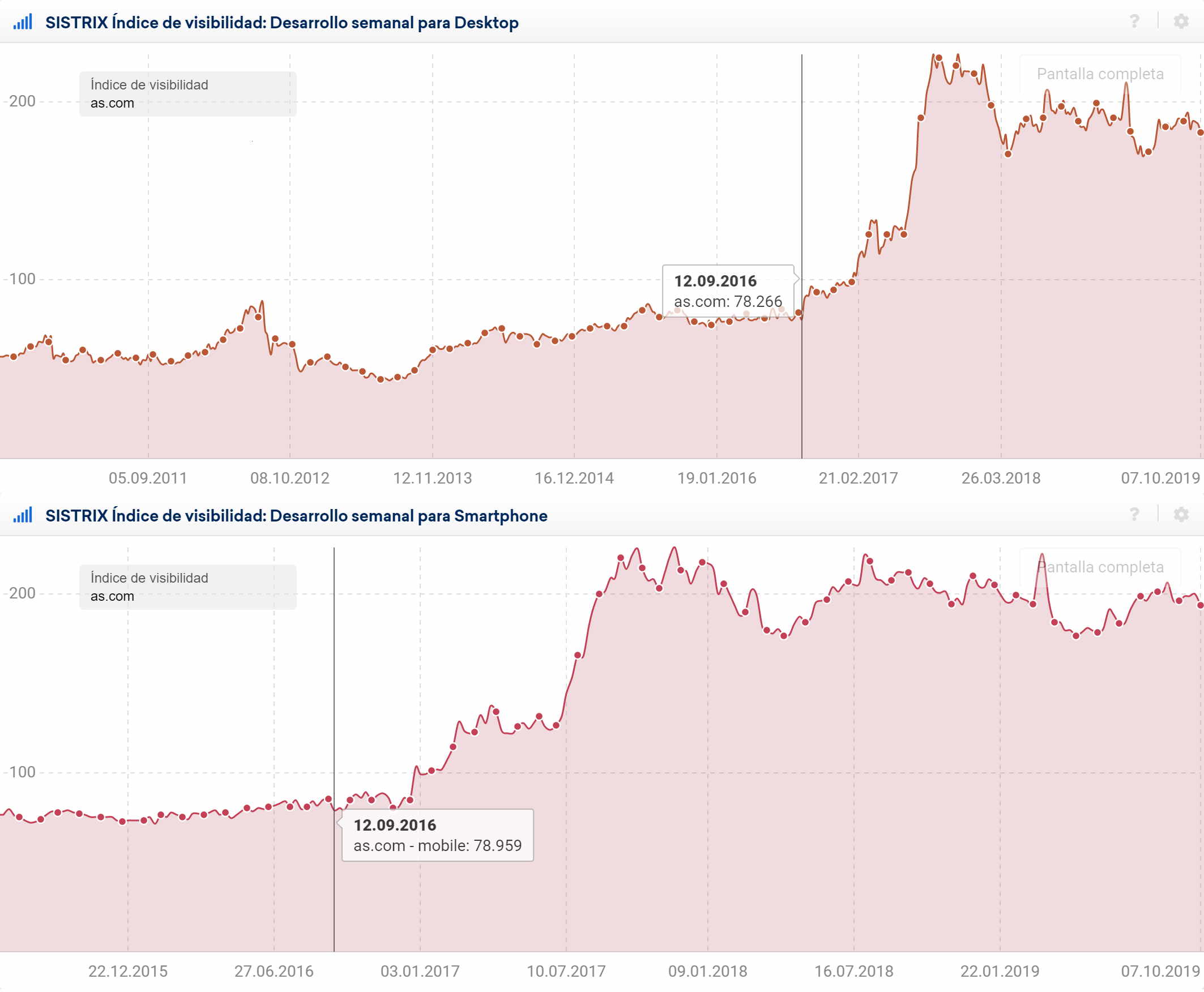
Task: Click the bar chart icon beside Desktop title
Action: [23, 22]
